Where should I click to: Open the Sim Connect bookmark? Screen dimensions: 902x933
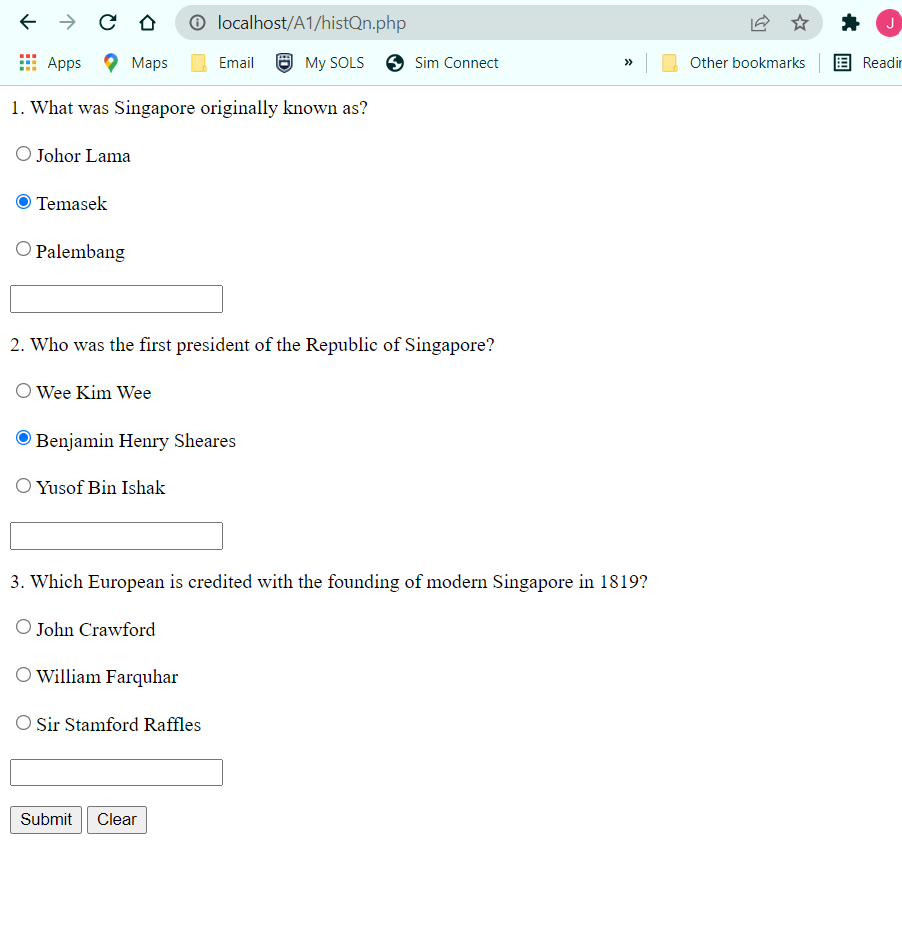click(442, 62)
